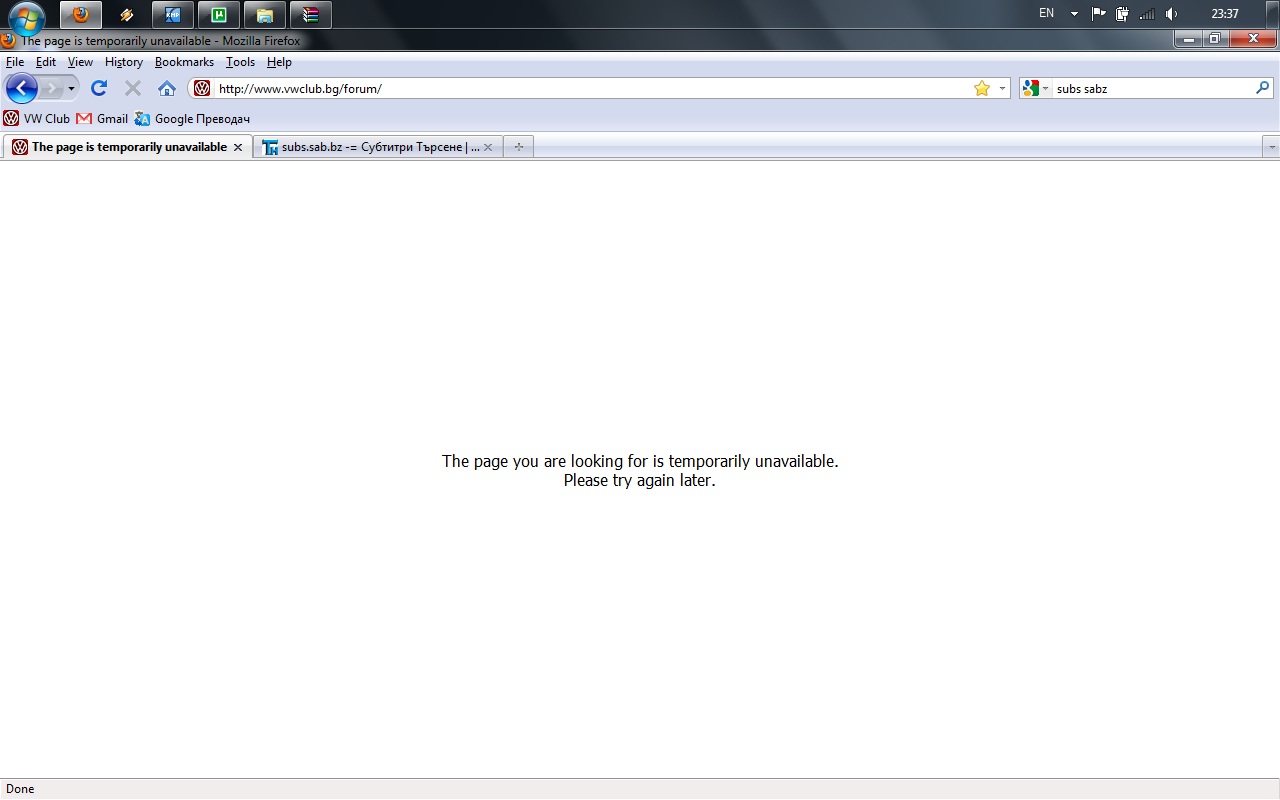Click the volume speaker tray icon
The height and width of the screenshot is (800, 1280).
pos(1171,14)
